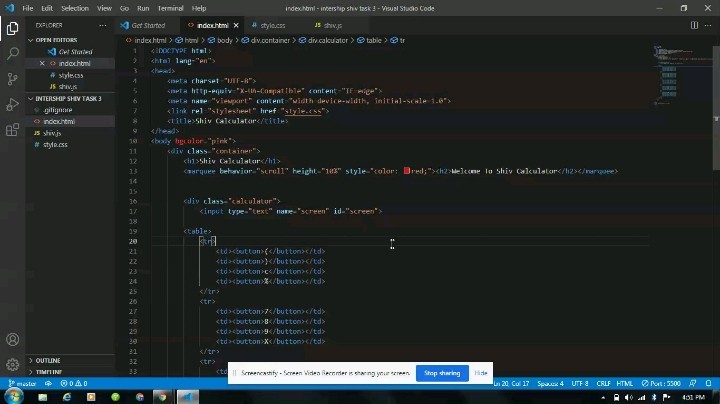The width and height of the screenshot is (720, 404).
Task: Open the Source Control view
Action: point(12,78)
